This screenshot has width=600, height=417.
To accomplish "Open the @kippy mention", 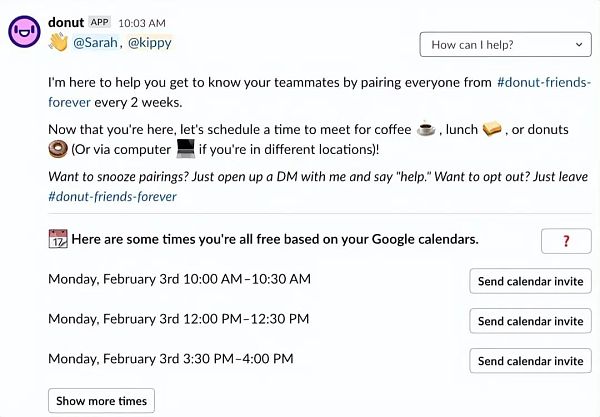I will (150, 42).
